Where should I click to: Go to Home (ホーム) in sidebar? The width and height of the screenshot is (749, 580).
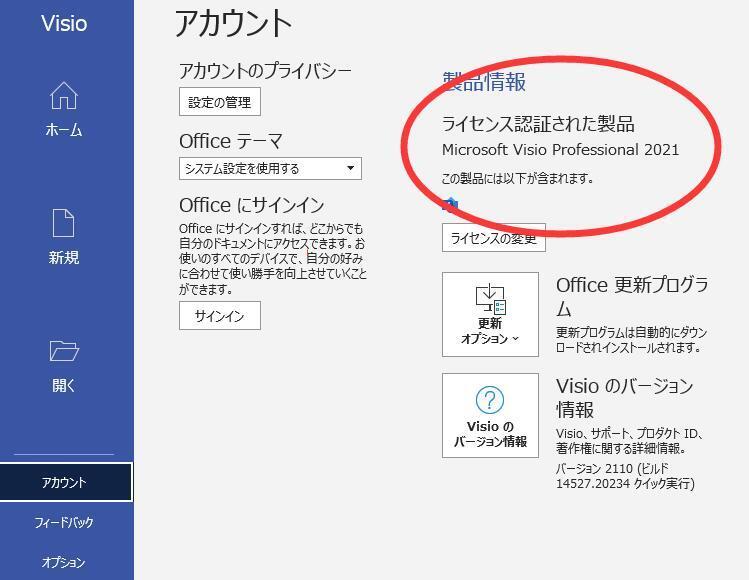click(x=64, y=109)
